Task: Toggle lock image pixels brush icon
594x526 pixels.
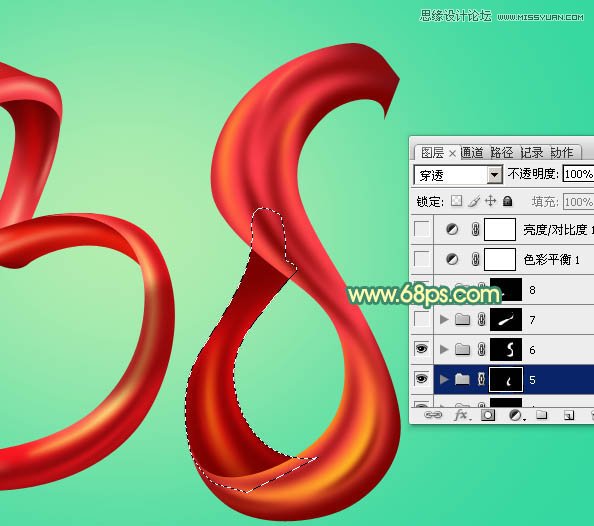Action: click(474, 201)
